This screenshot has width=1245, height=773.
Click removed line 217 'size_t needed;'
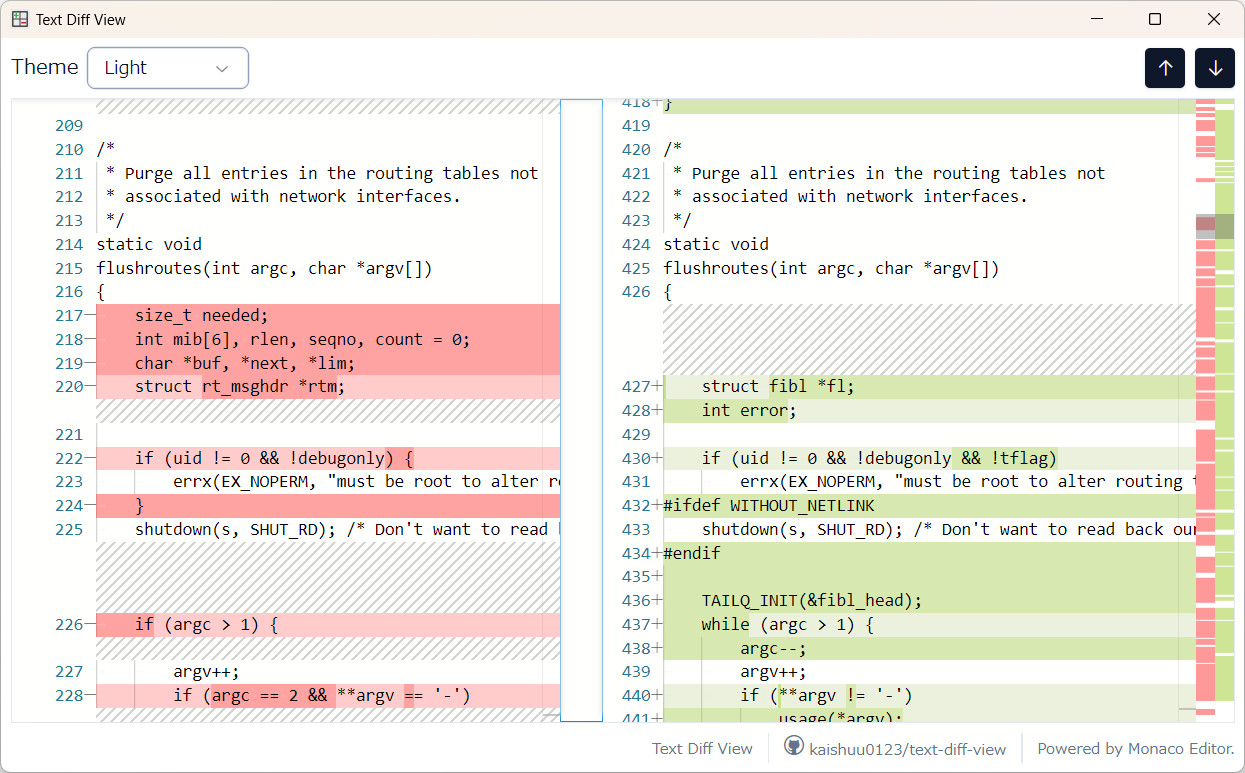[201, 316]
